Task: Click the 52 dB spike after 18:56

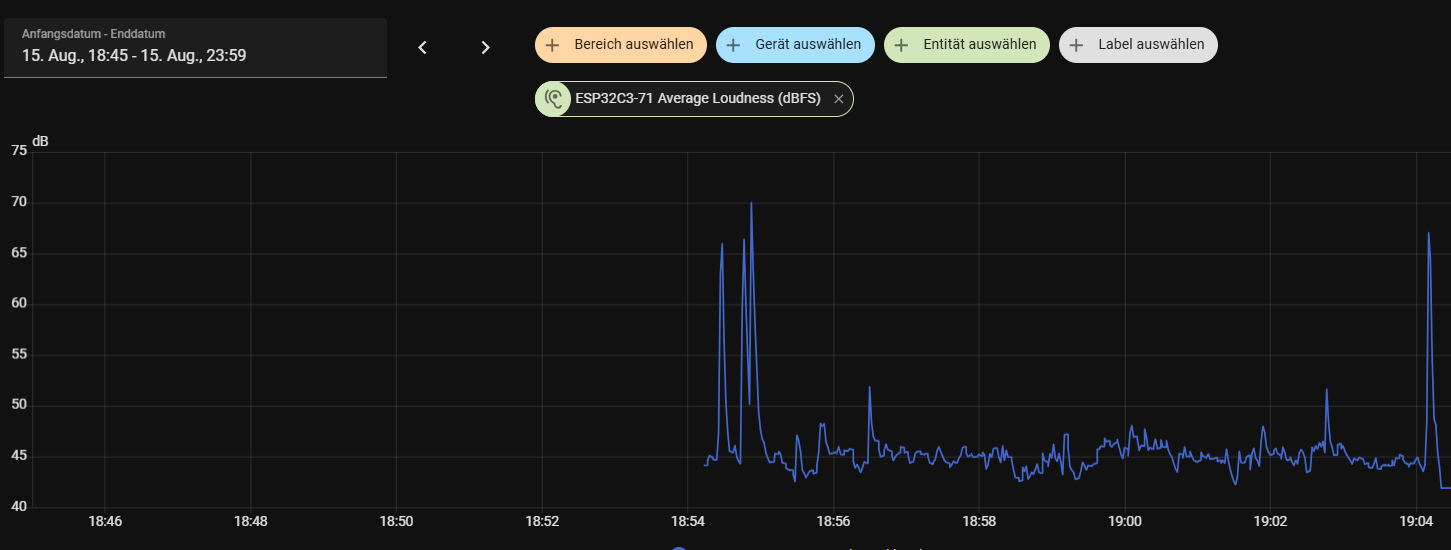Action: (869, 388)
